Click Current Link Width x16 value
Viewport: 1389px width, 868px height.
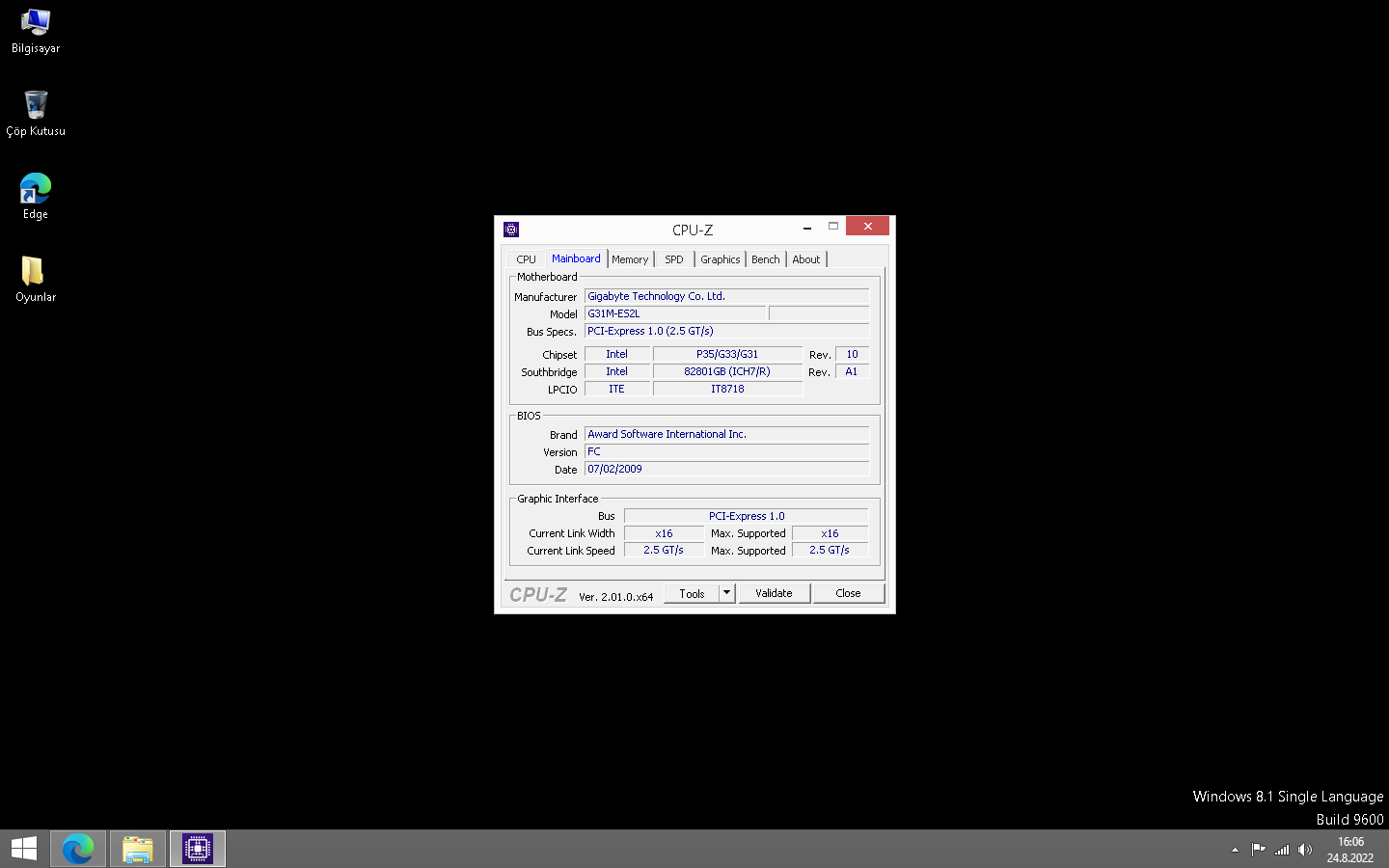point(664,533)
